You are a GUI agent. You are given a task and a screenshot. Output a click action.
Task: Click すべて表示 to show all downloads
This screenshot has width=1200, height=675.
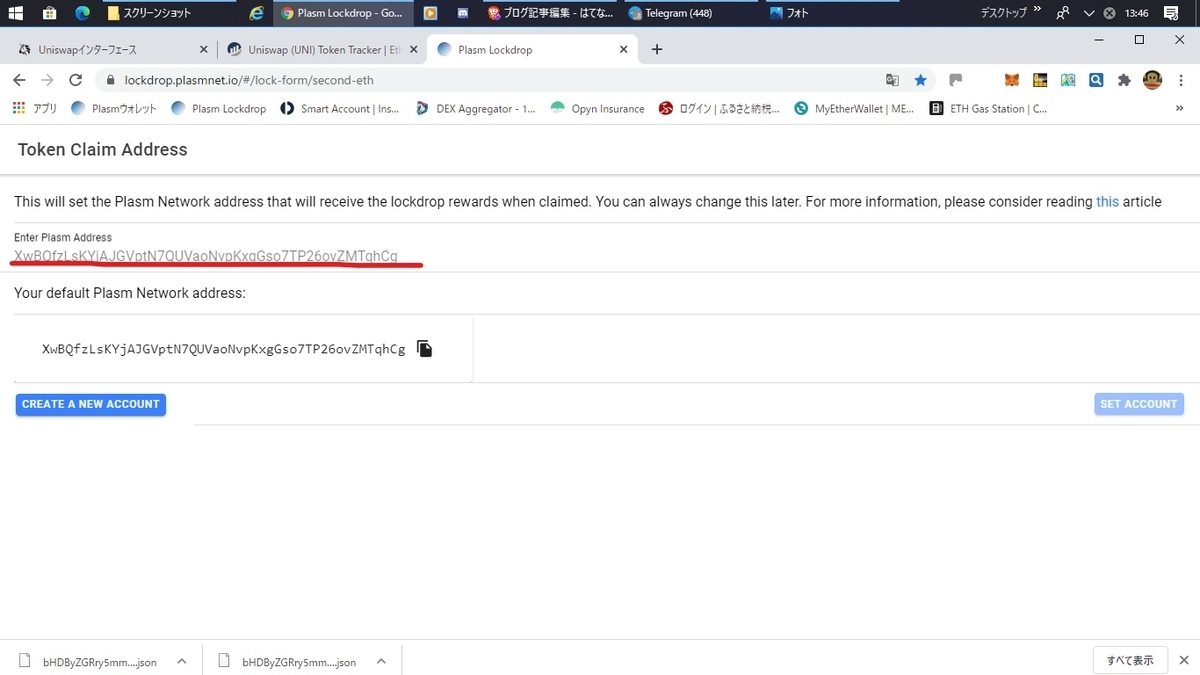tap(1130, 660)
